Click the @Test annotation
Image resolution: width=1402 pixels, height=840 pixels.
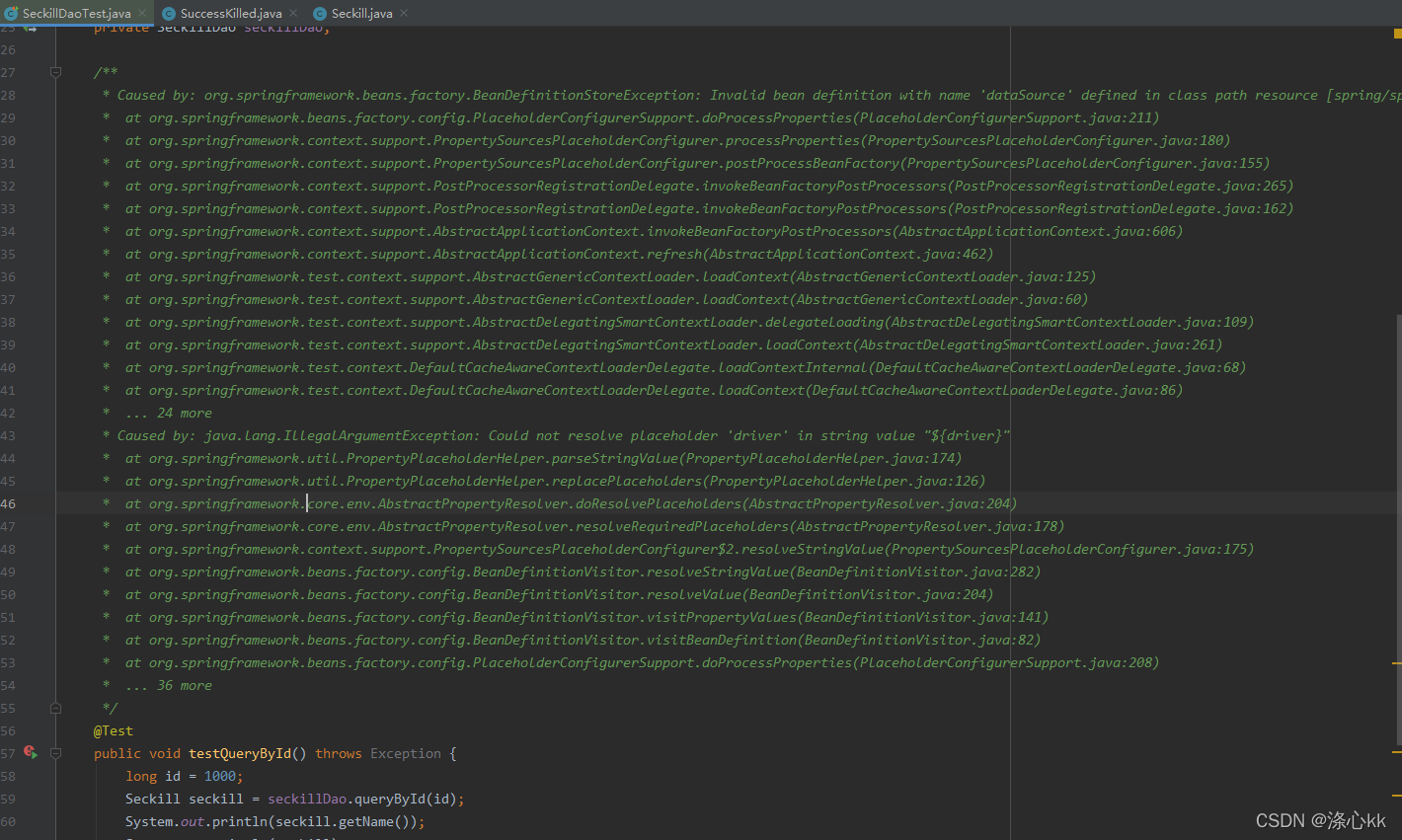(114, 730)
